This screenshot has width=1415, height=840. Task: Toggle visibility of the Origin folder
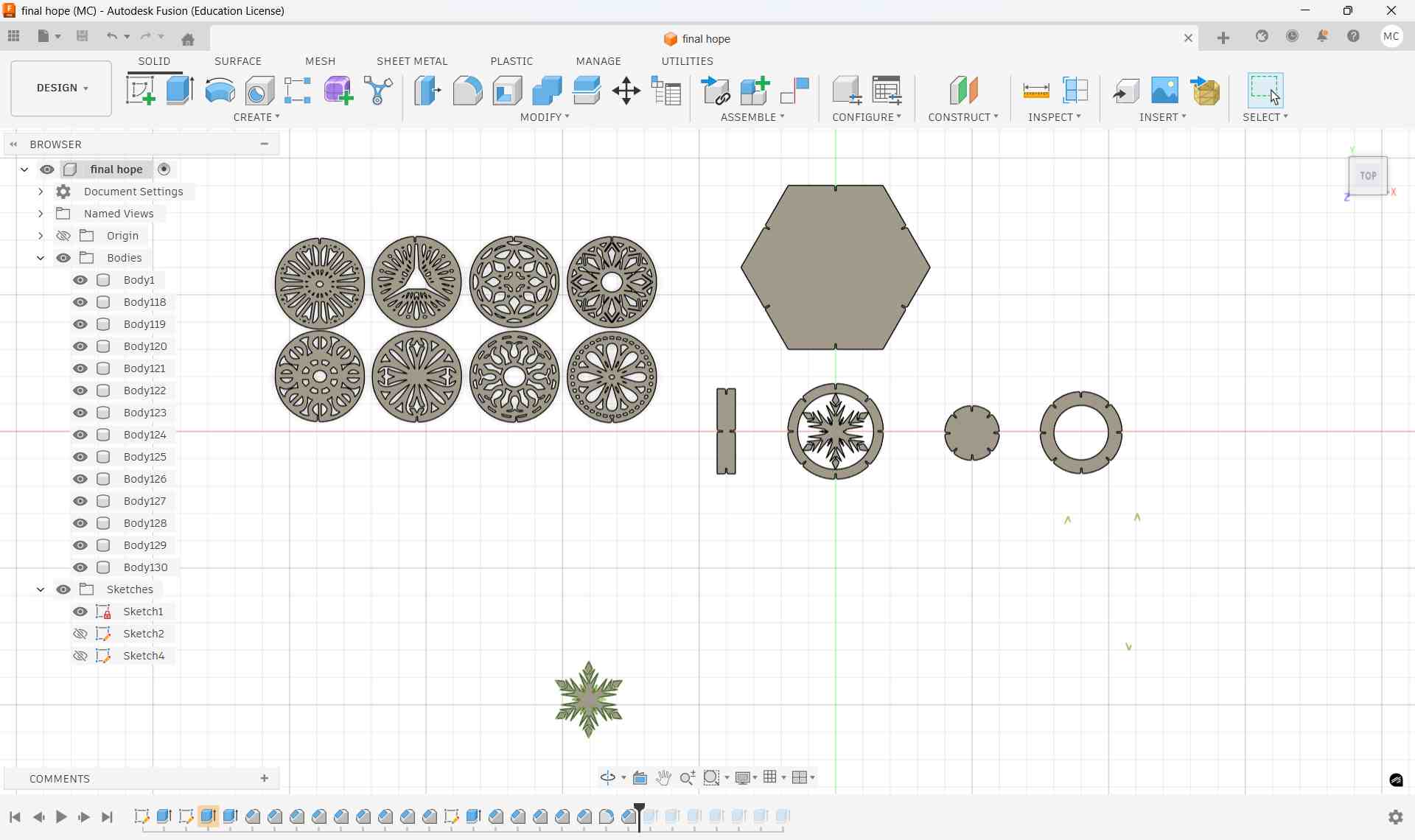tap(63, 236)
